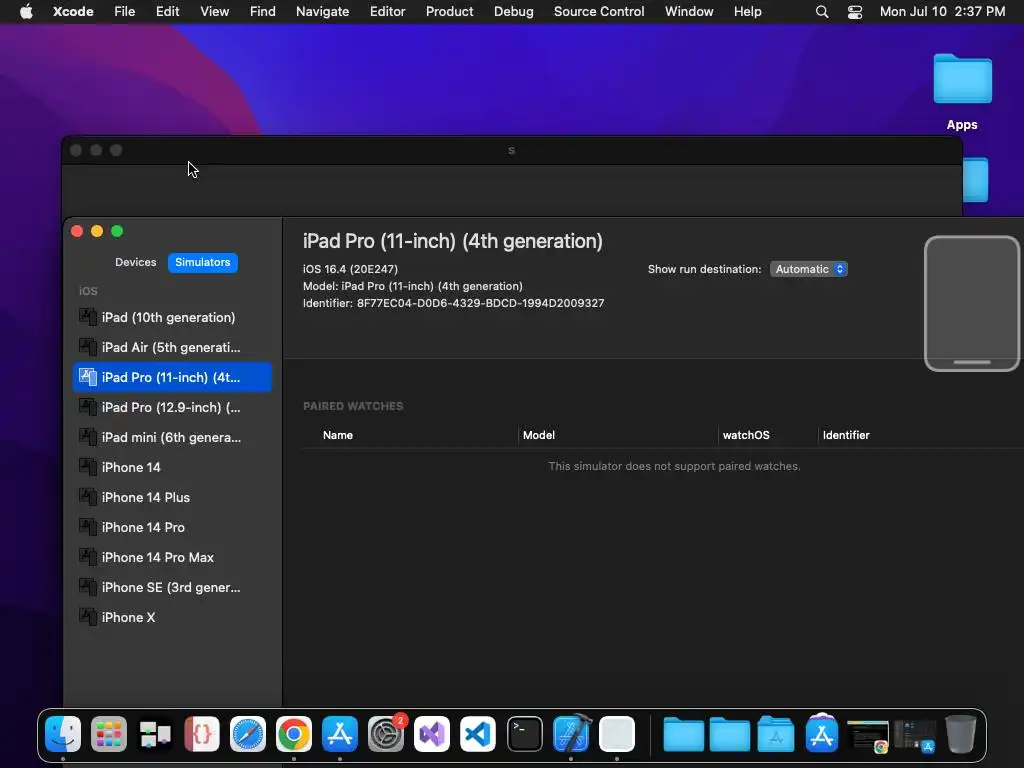
Task: Select iPad Air (5th generation) simulator
Action: click(x=172, y=347)
